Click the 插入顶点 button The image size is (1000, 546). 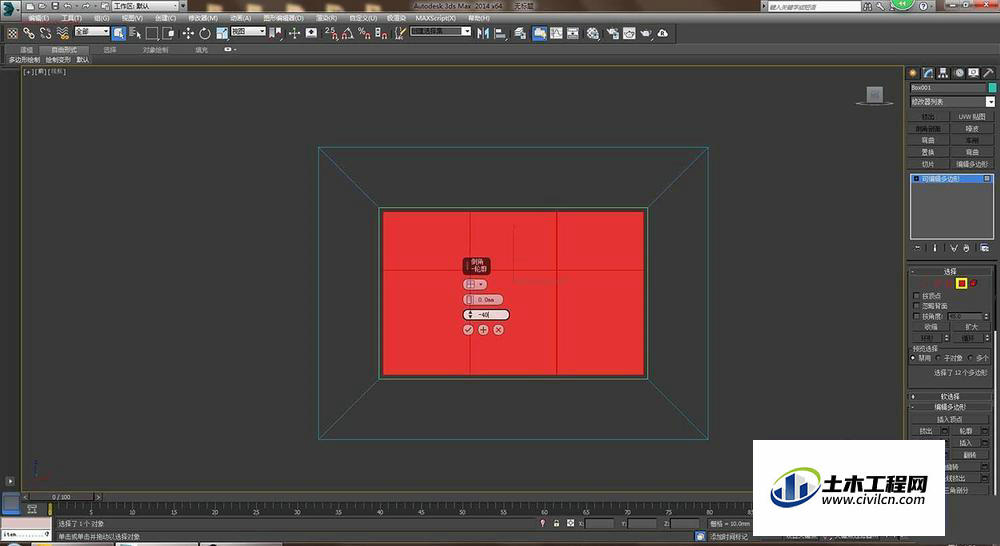point(950,420)
